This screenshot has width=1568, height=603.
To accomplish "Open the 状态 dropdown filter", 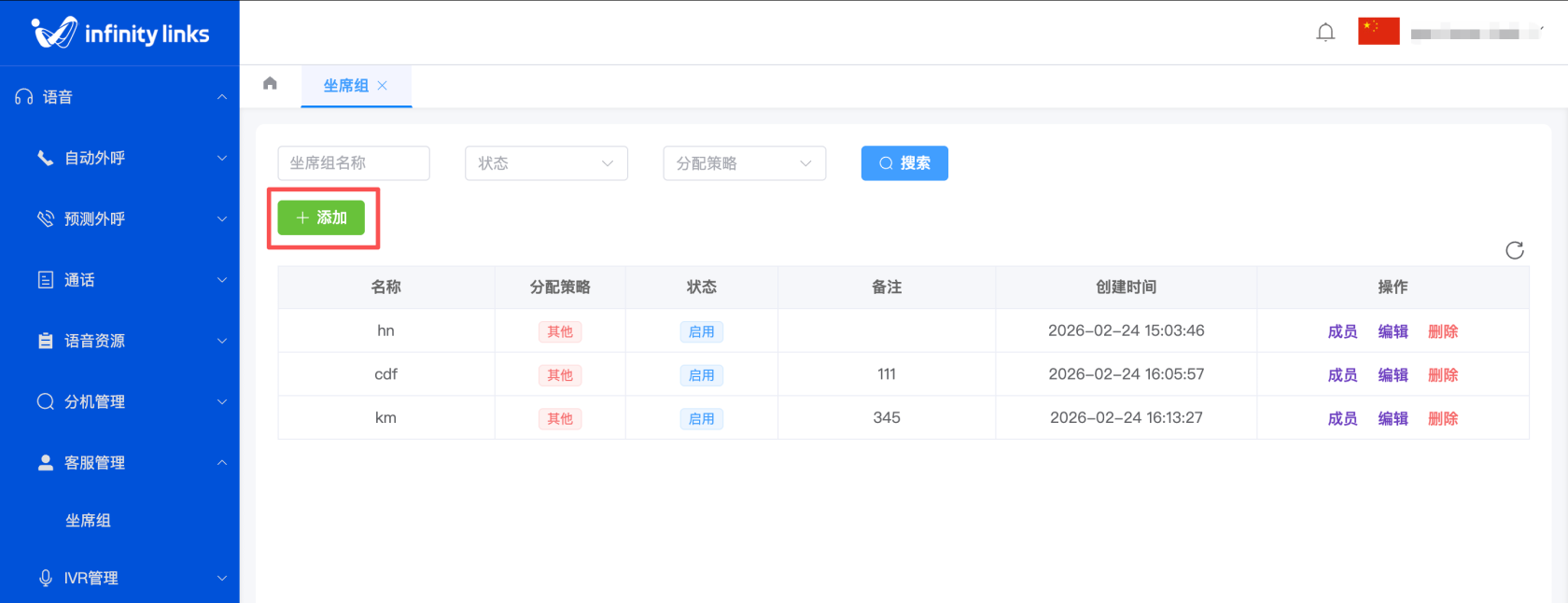I will click(x=546, y=163).
